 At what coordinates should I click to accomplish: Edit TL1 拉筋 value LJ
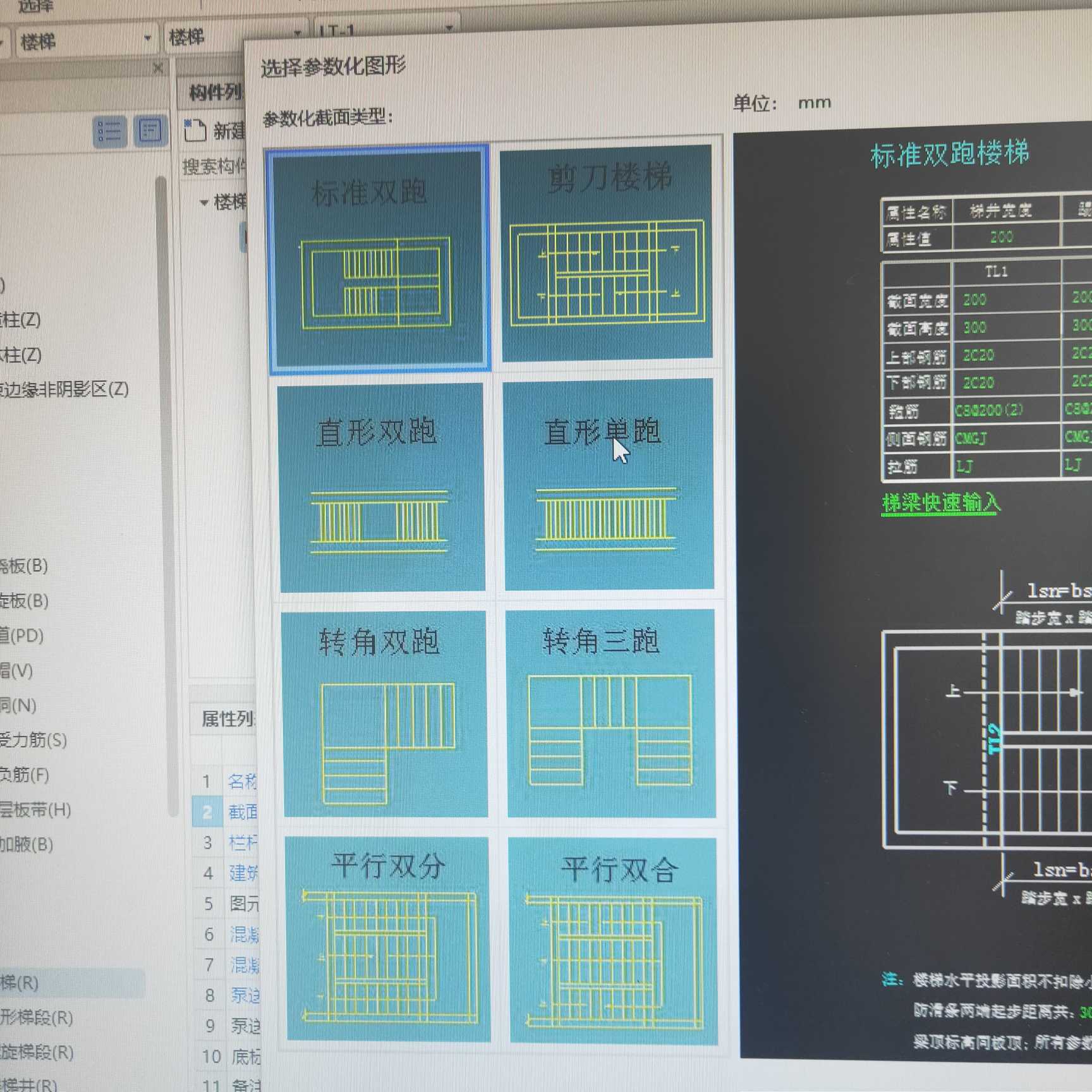(964, 466)
